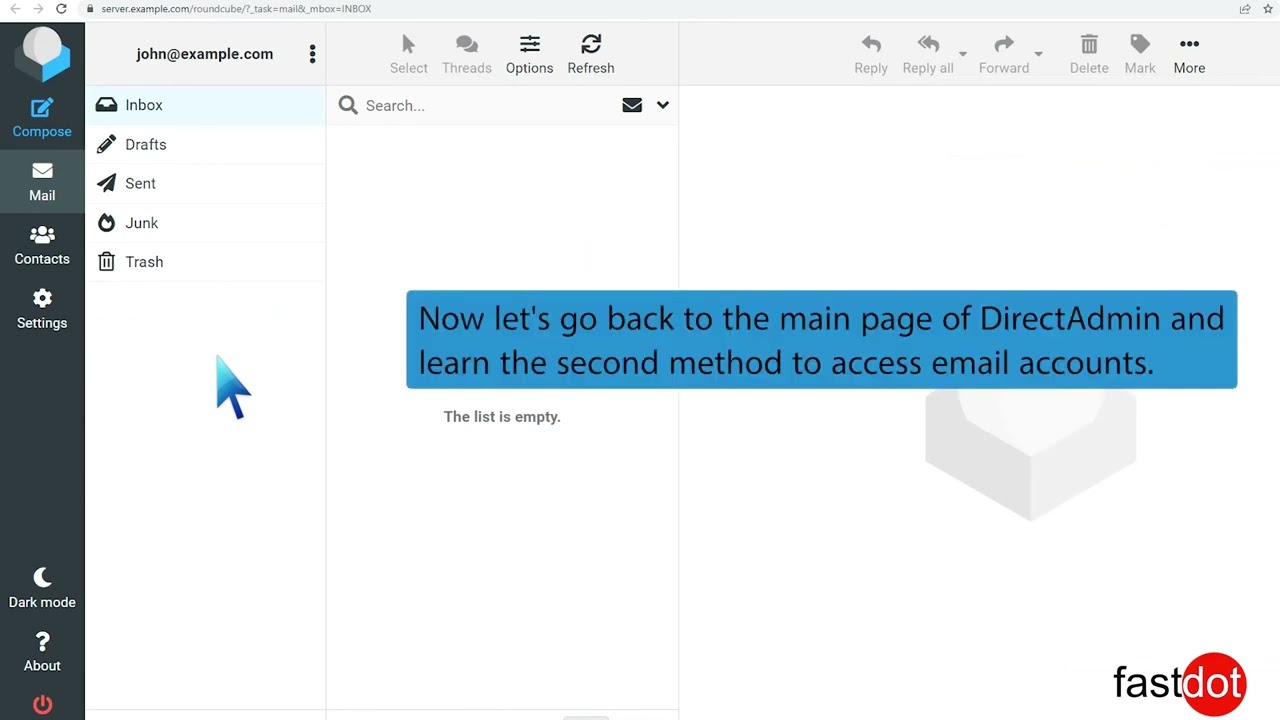Open the folder actions three-dot menu
This screenshot has height=720, width=1280.
click(312, 53)
